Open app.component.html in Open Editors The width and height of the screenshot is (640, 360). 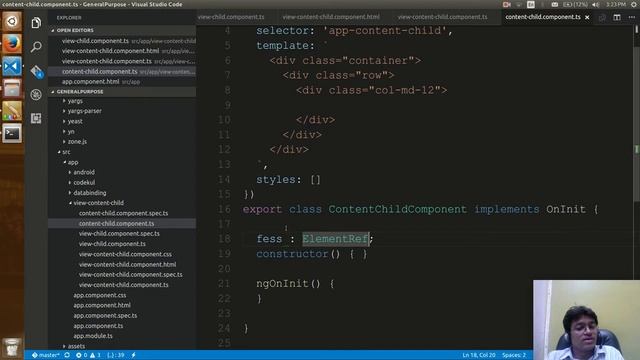pos(122,82)
